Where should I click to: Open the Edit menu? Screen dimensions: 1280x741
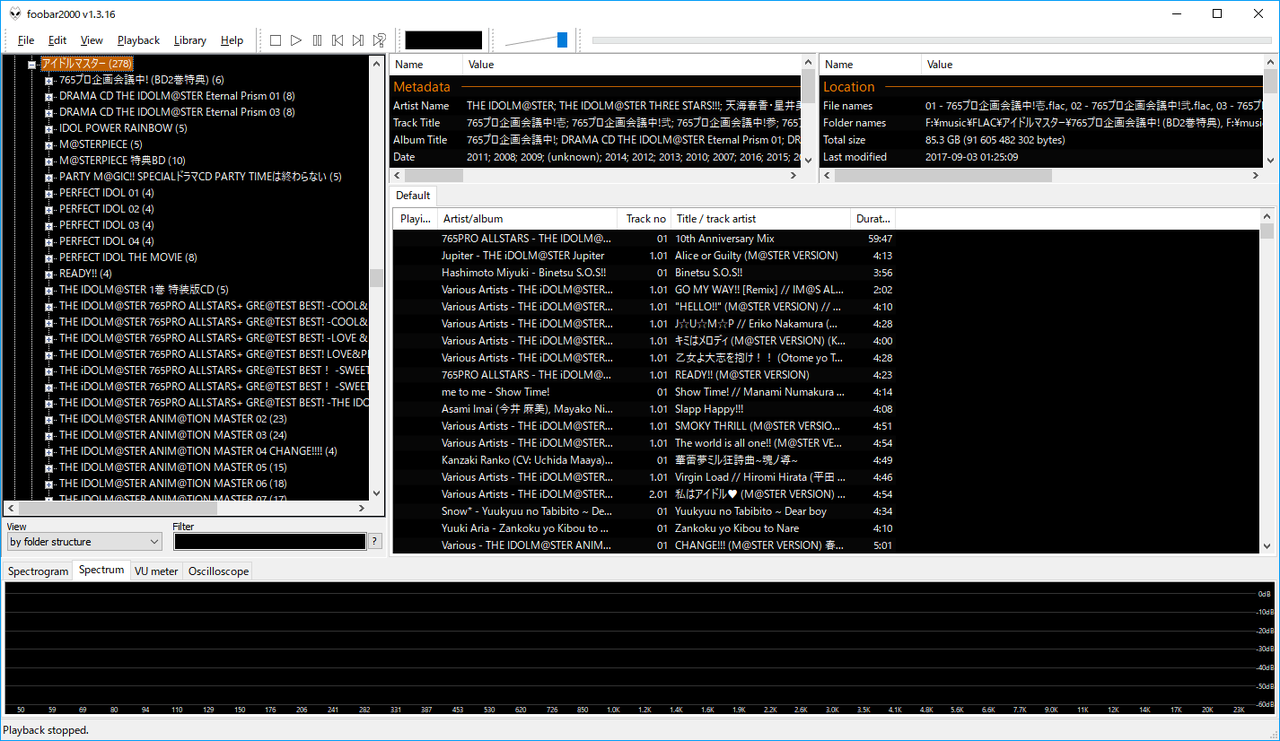coord(57,40)
